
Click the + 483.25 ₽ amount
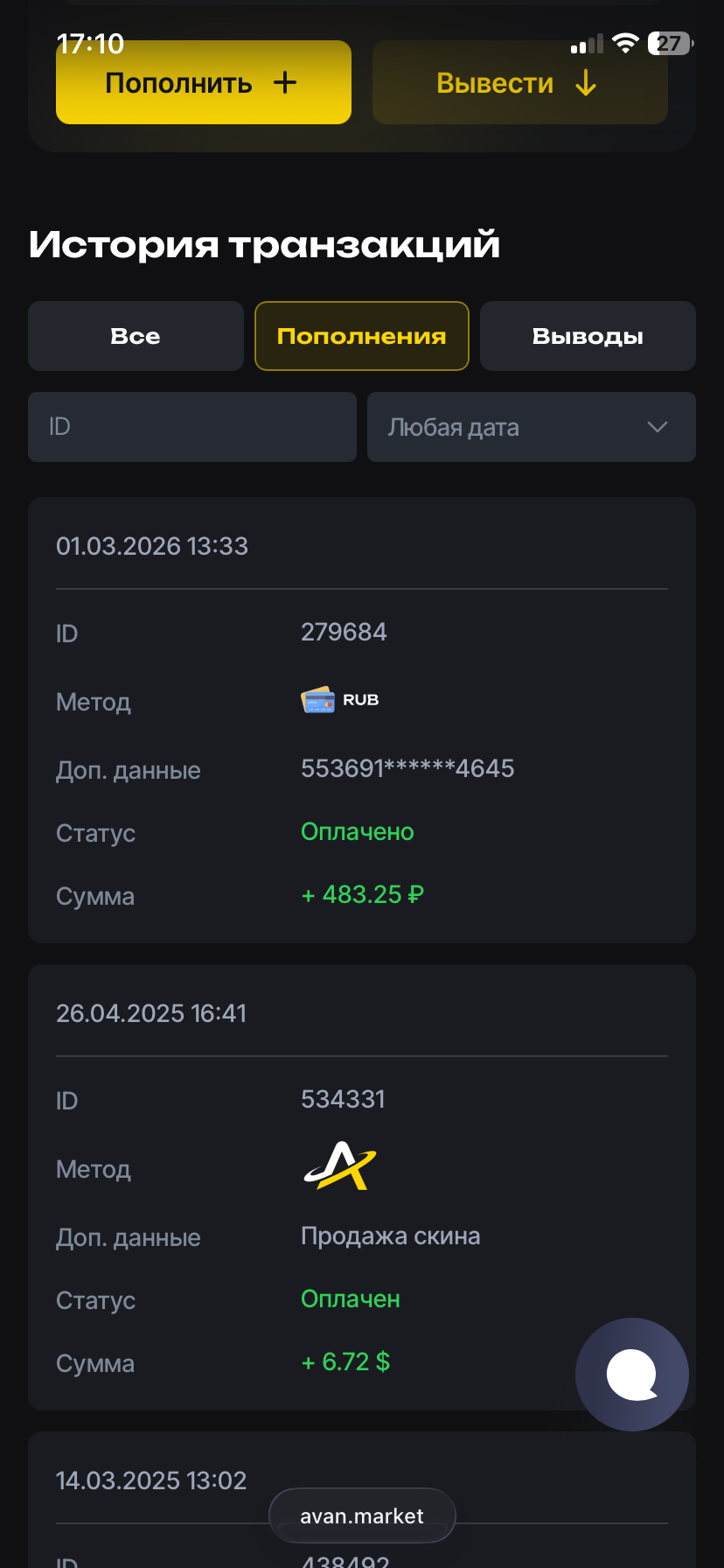(x=362, y=894)
